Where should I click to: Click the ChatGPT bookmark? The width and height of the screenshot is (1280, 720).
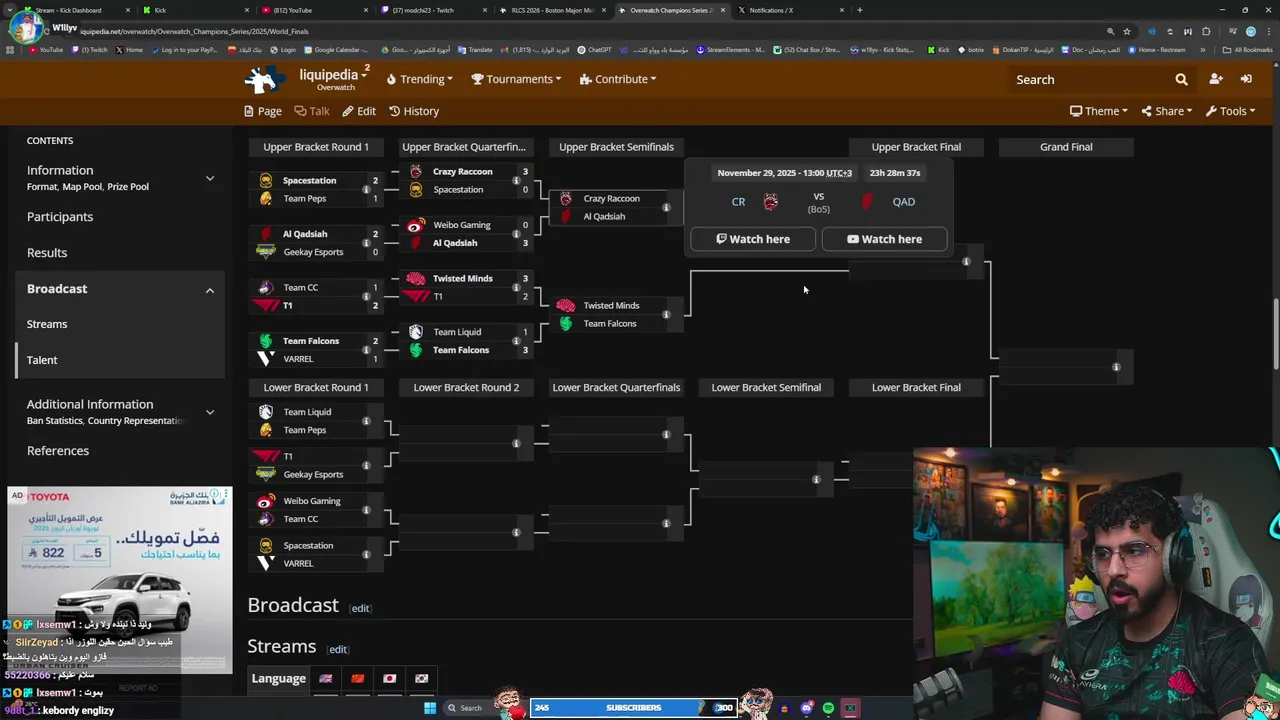coord(594,49)
